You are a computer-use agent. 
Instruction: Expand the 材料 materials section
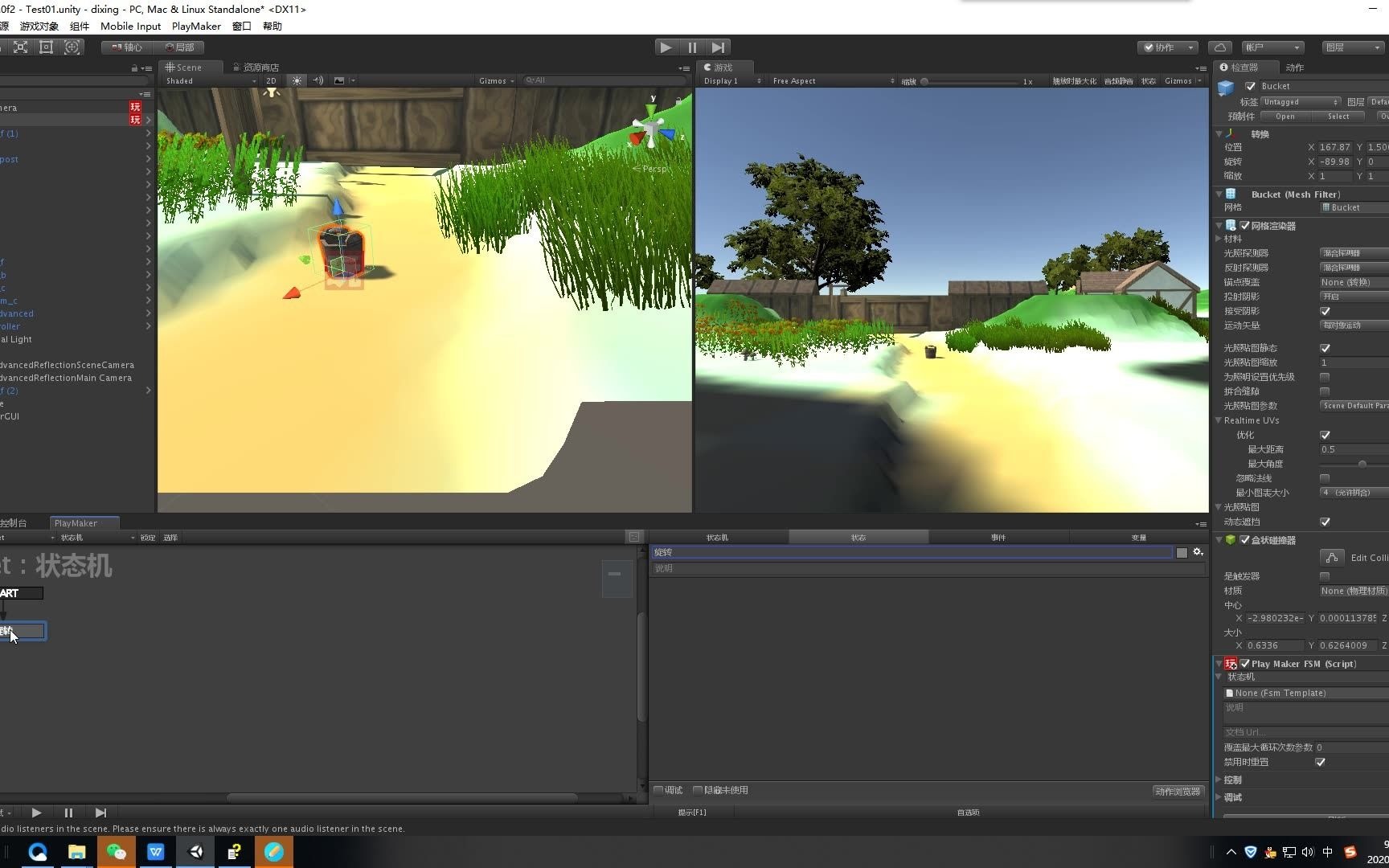(x=1219, y=239)
